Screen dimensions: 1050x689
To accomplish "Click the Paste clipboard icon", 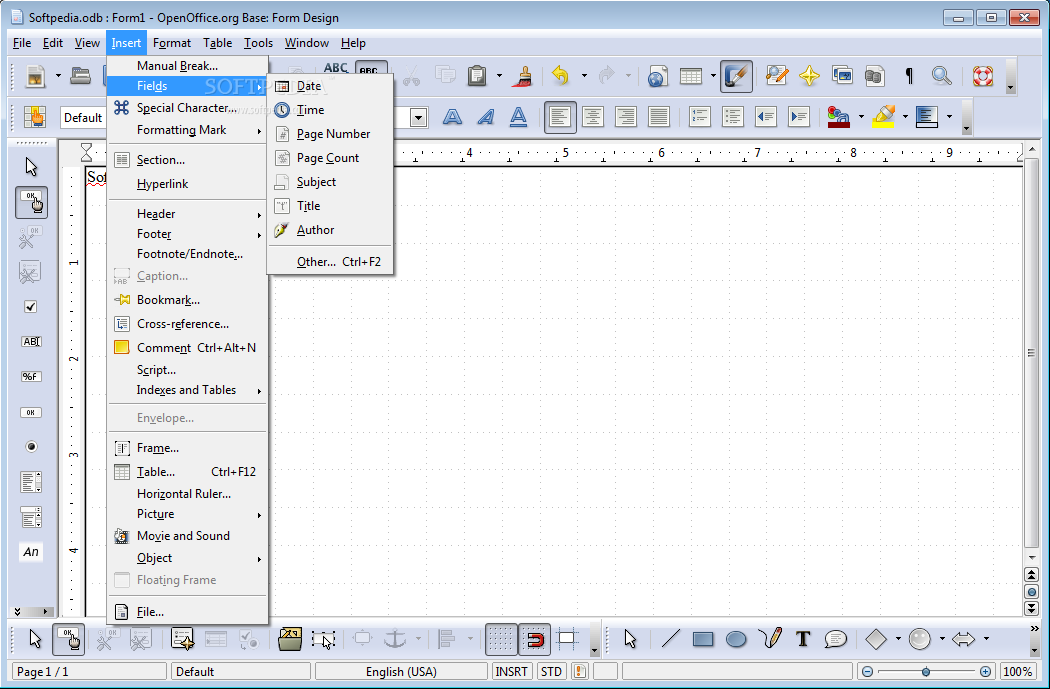I will click(477, 76).
